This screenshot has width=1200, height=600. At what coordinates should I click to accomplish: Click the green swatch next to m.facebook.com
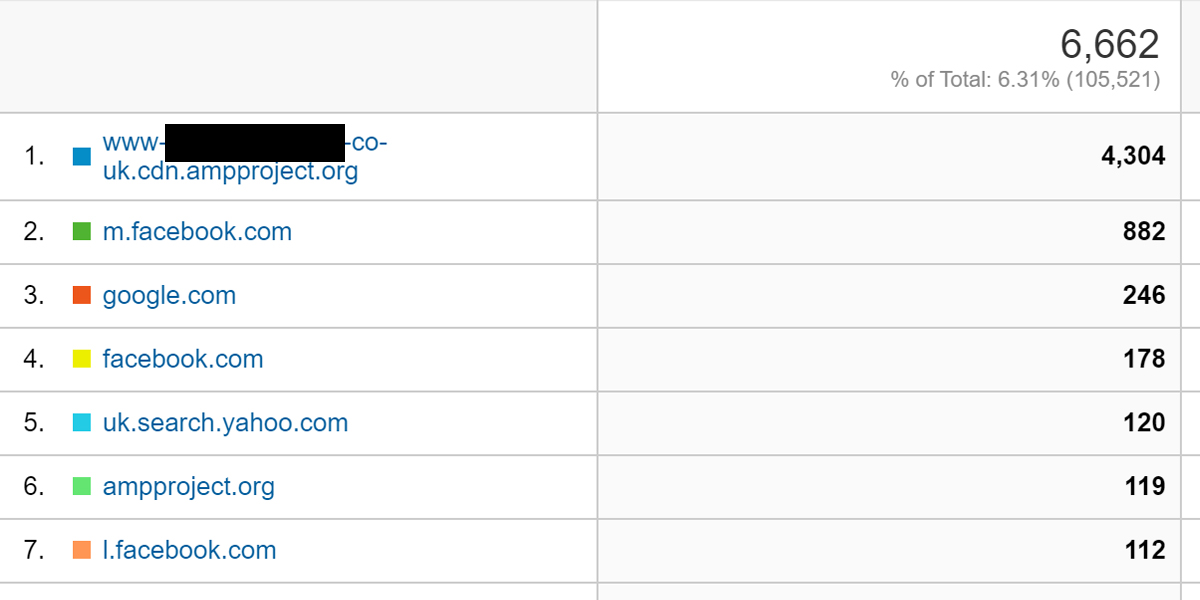click(82, 232)
